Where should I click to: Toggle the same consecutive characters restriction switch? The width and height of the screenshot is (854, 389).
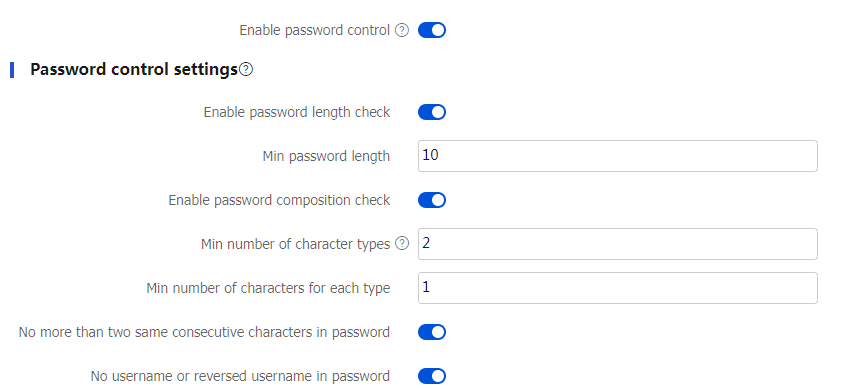pos(432,332)
